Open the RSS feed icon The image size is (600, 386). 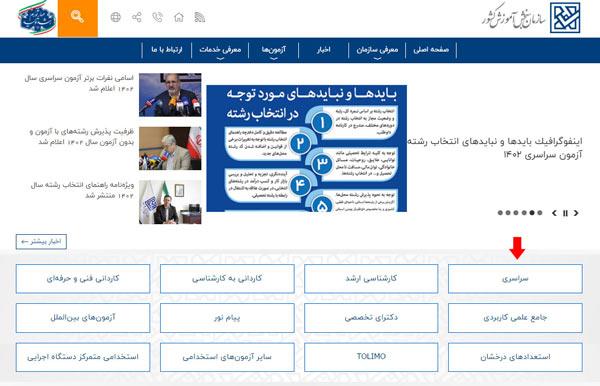pos(200,17)
